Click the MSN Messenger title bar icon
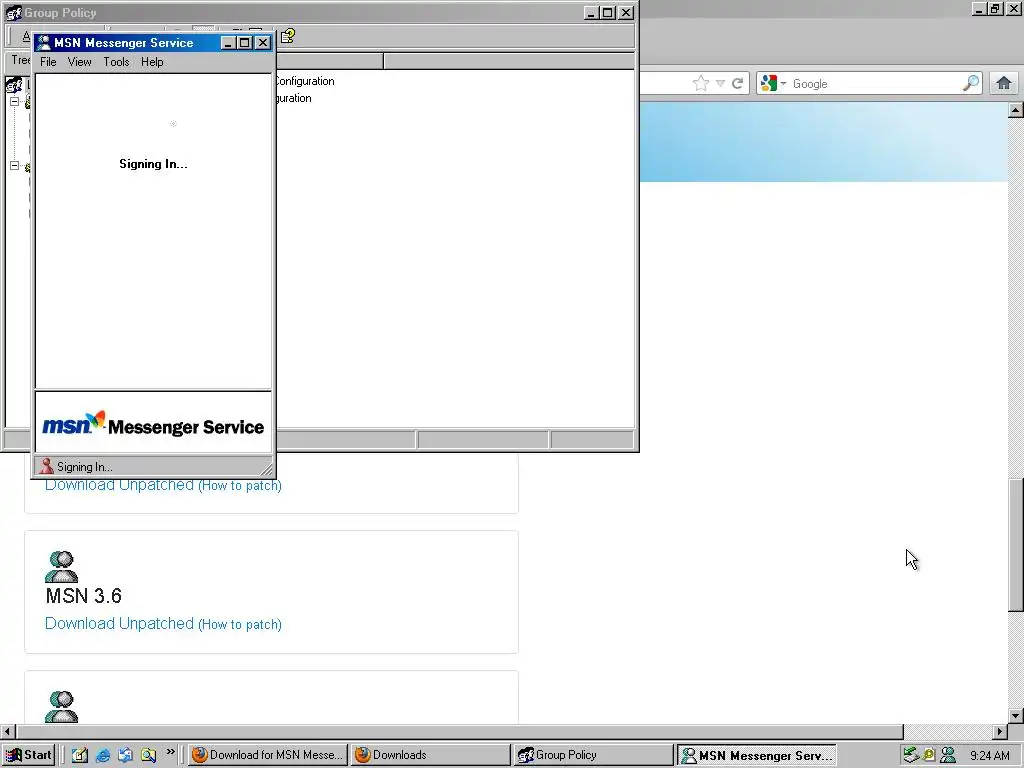The height and width of the screenshot is (768, 1024). coord(44,42)
